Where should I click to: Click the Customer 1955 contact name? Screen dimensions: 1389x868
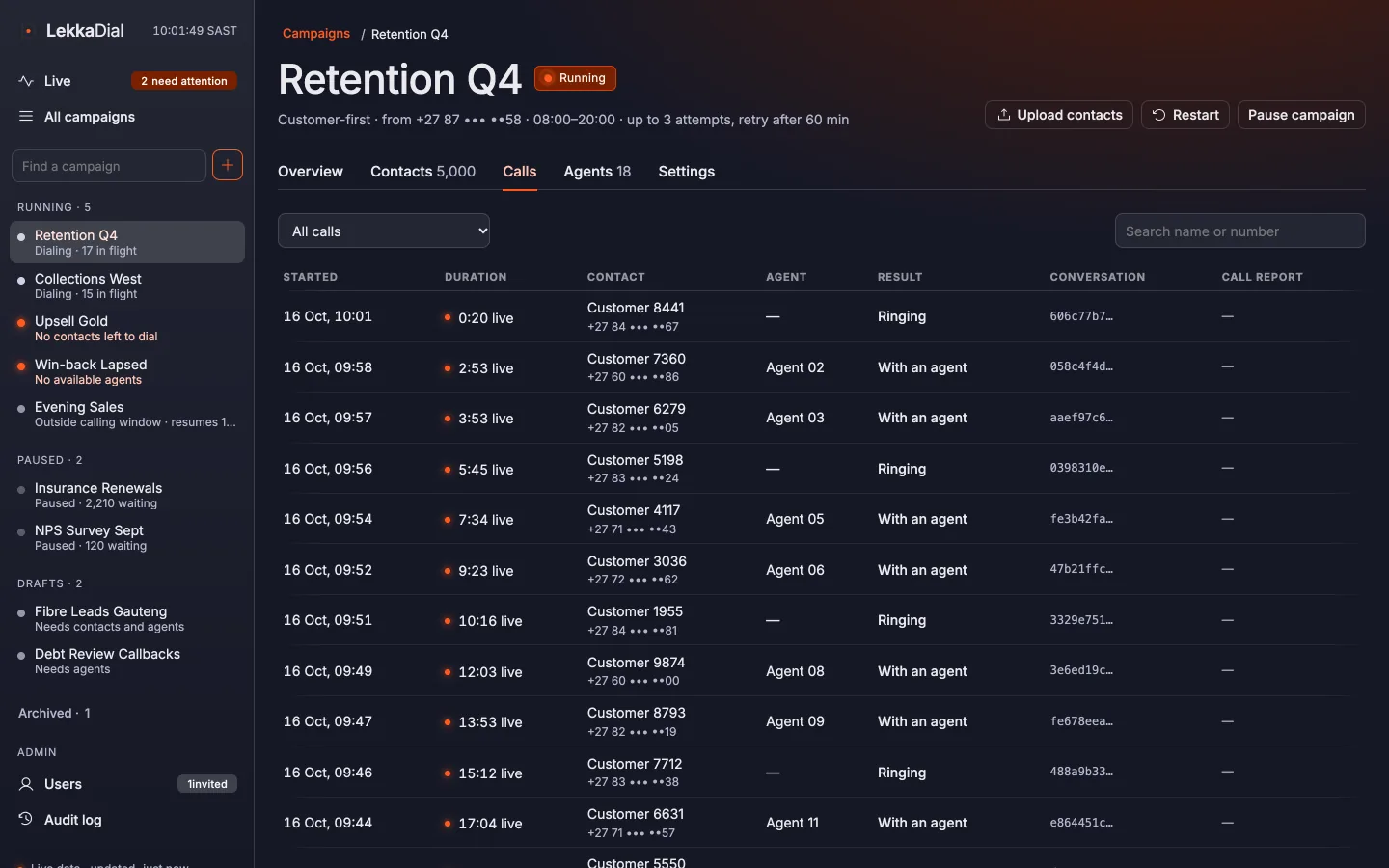[x=635, y=611]
